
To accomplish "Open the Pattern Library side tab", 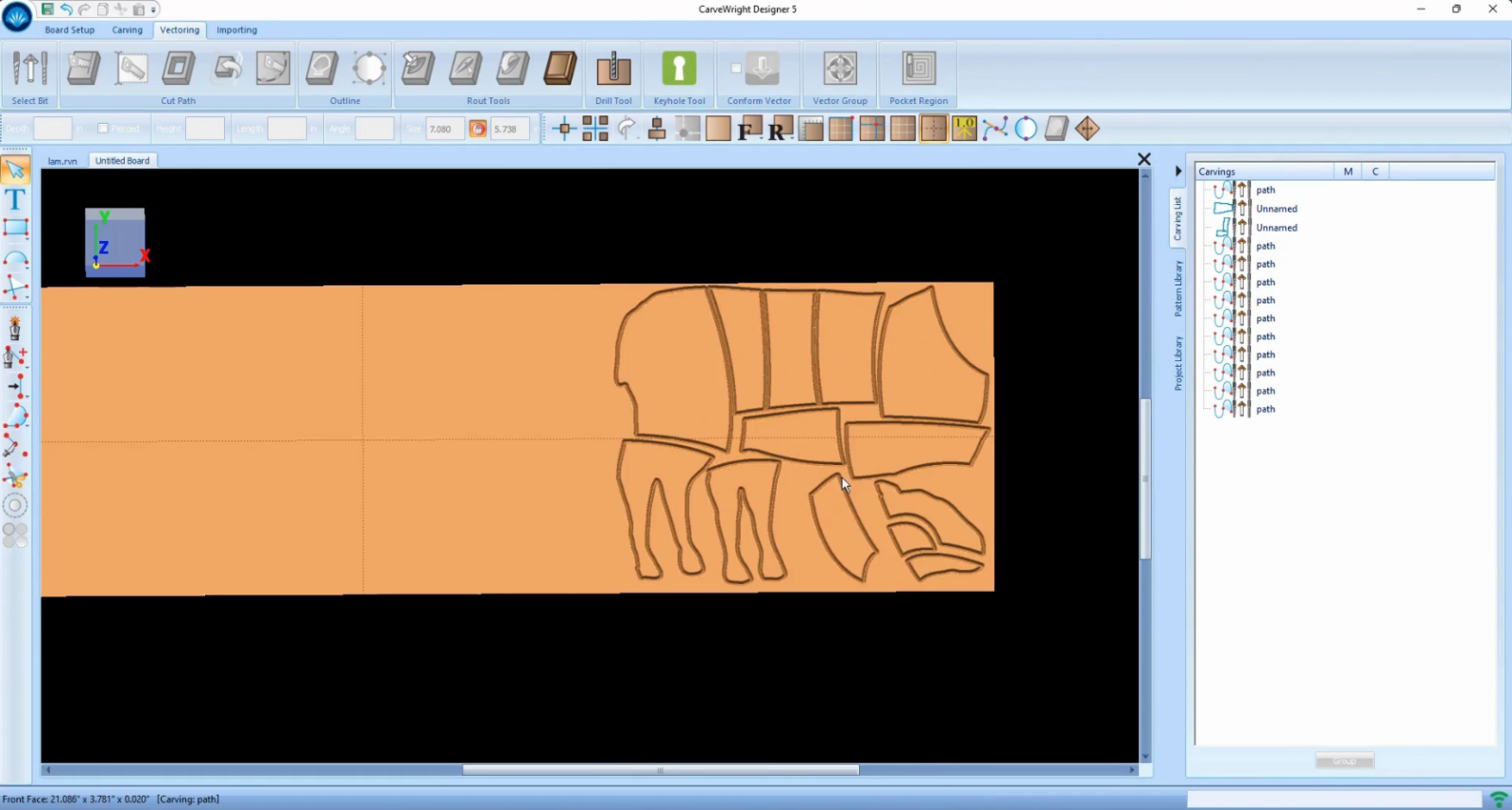I will 1178,288.
